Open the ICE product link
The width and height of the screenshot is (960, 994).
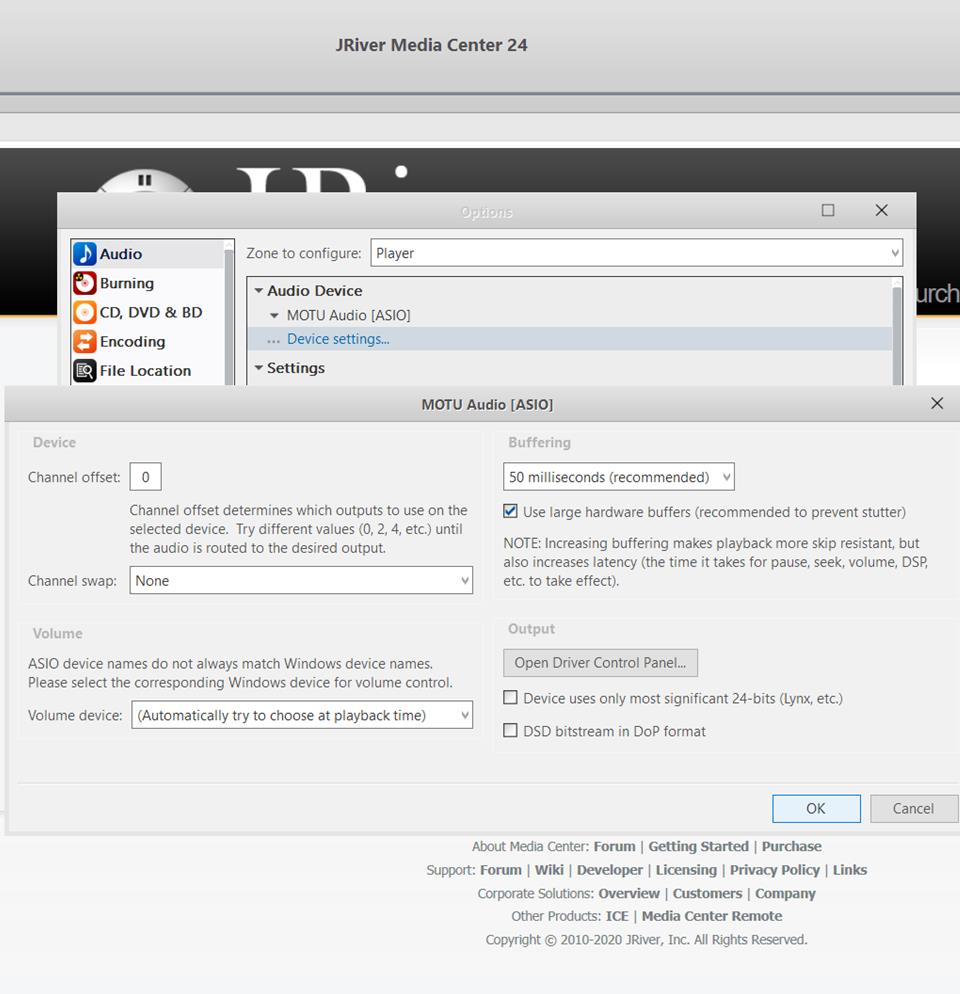tap(617, 916)
